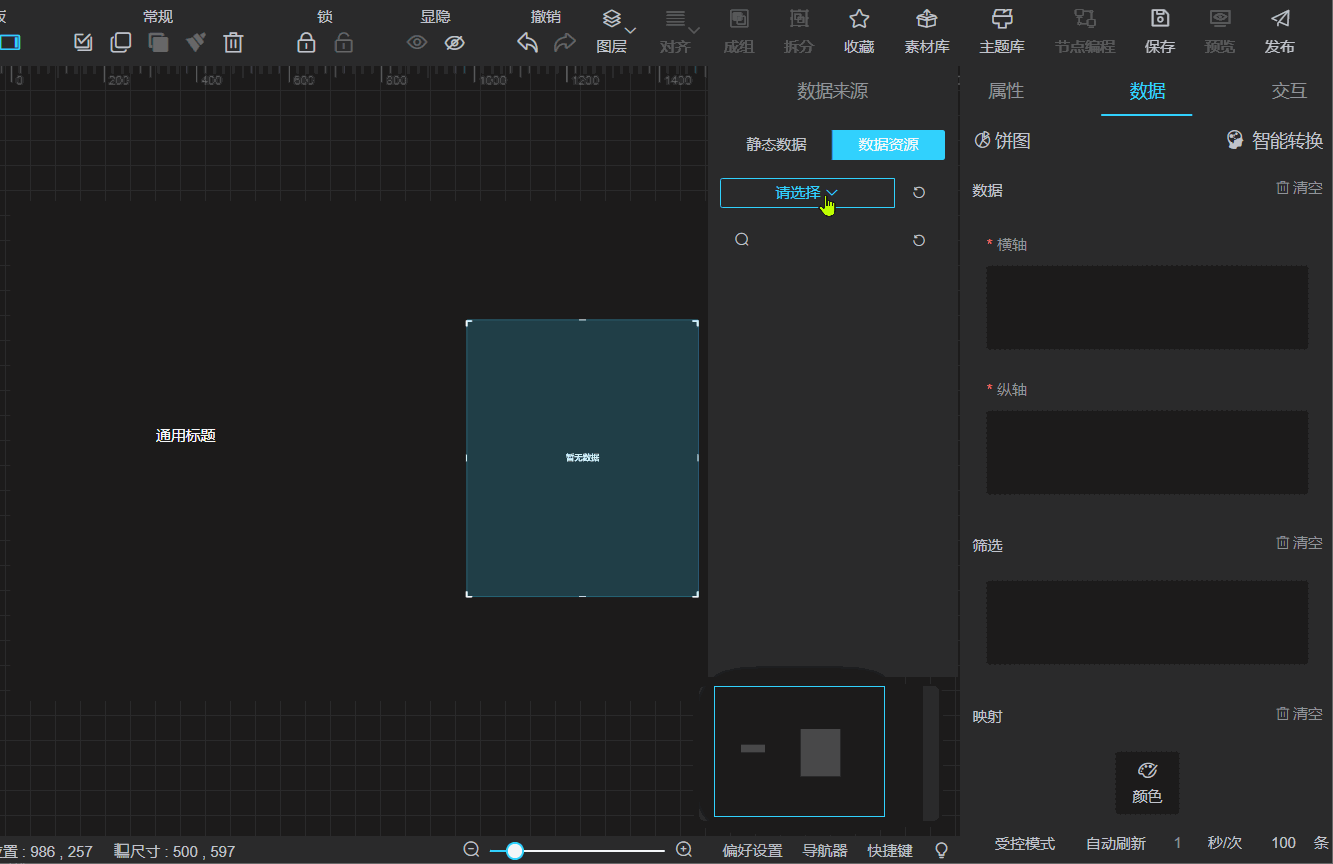Hide the component with the crossed-eye icon

point(455,42)
